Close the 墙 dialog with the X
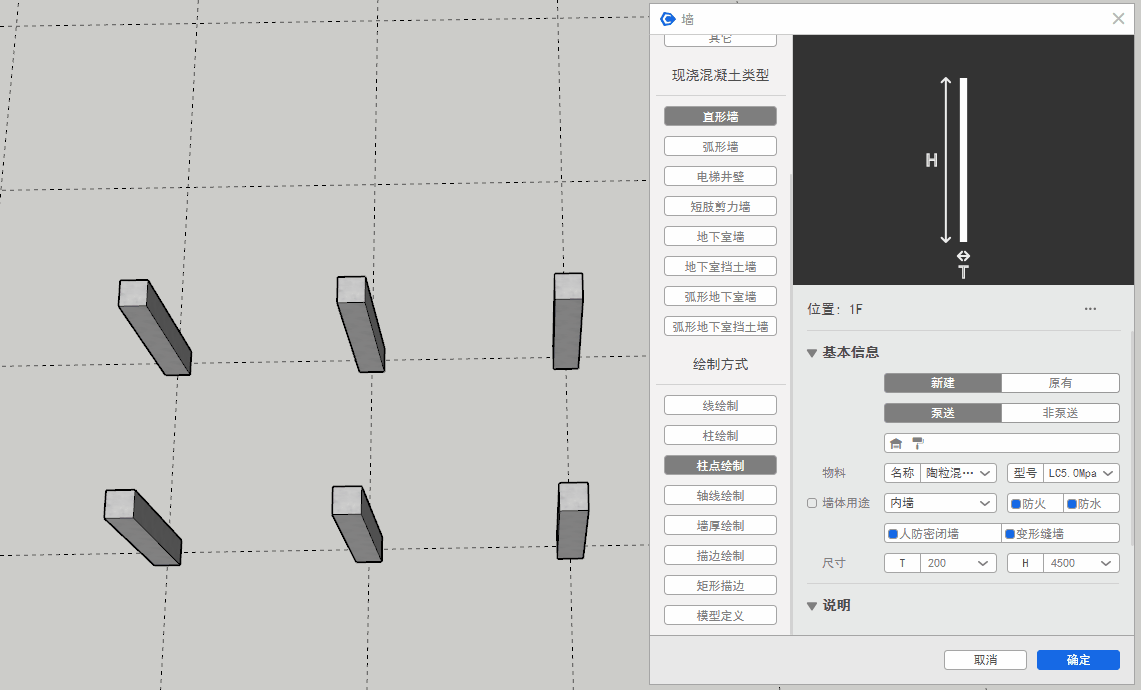This screenshot has width=1141, height=690. (1119, 19)
